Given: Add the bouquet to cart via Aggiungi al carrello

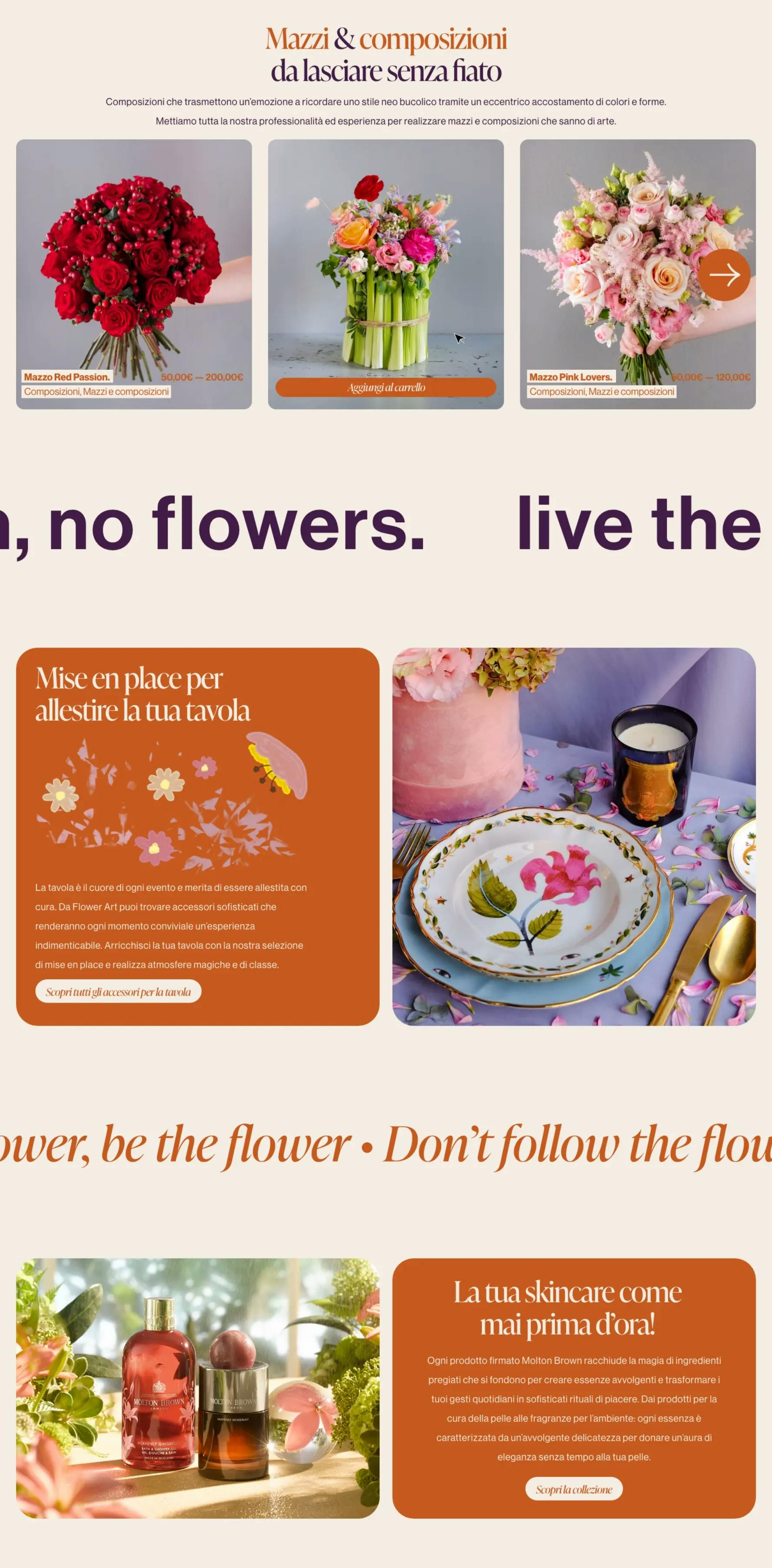Looking at the screenshot, I should pyautogui.click(x=386, y=387).
